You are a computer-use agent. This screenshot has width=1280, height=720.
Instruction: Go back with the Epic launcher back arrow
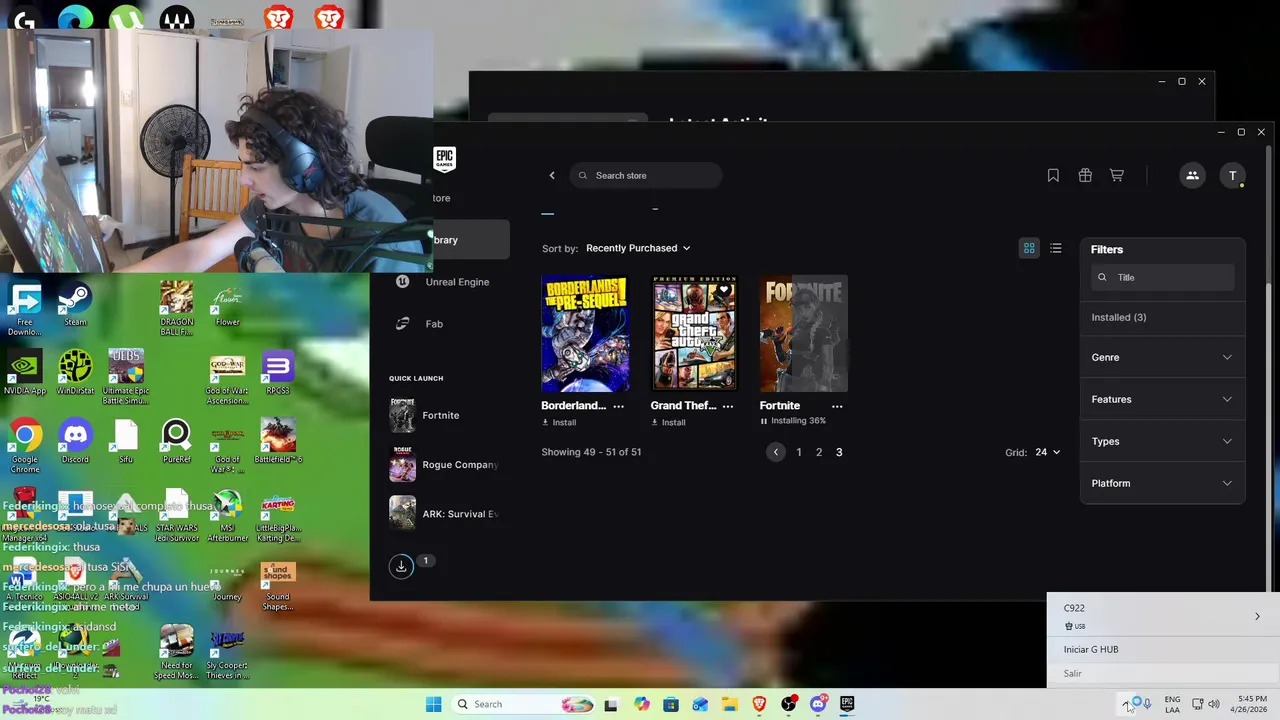tap(552, 175)
